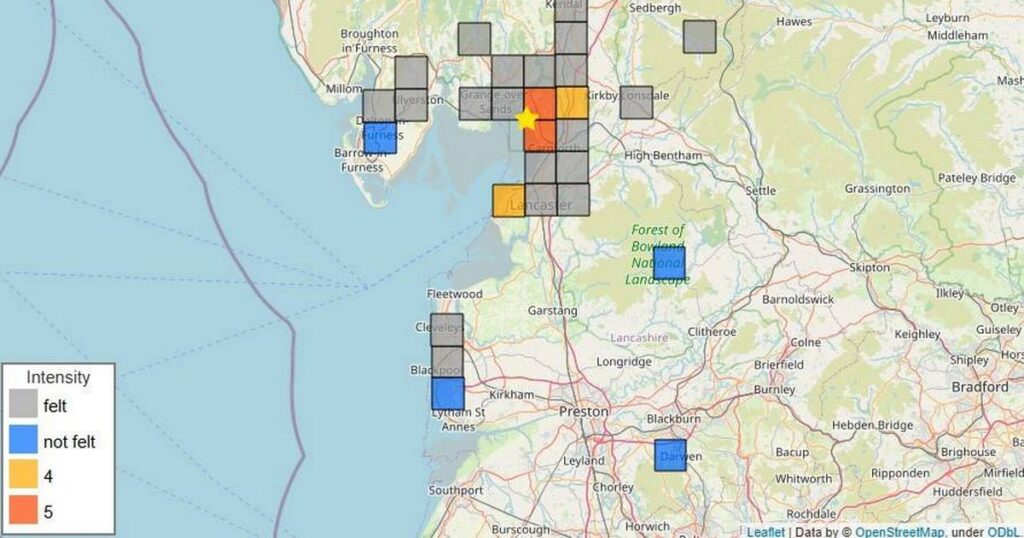Screen dimensions: 1024x538
Task: Click the yellow intensity 4 legend swatch
Action: (x=24, y=476)
